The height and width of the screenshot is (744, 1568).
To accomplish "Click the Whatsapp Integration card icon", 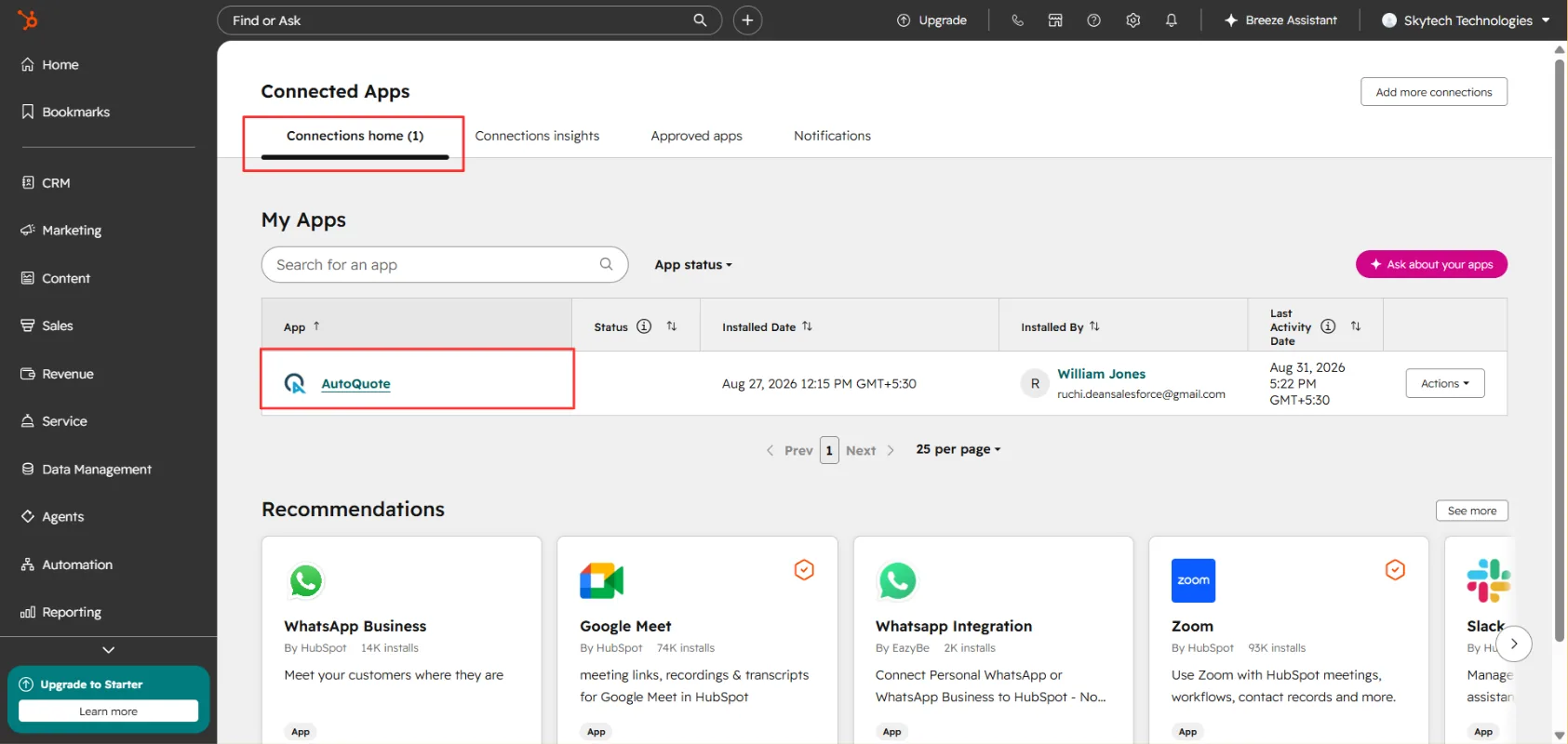I will click(x=897, y=581).
